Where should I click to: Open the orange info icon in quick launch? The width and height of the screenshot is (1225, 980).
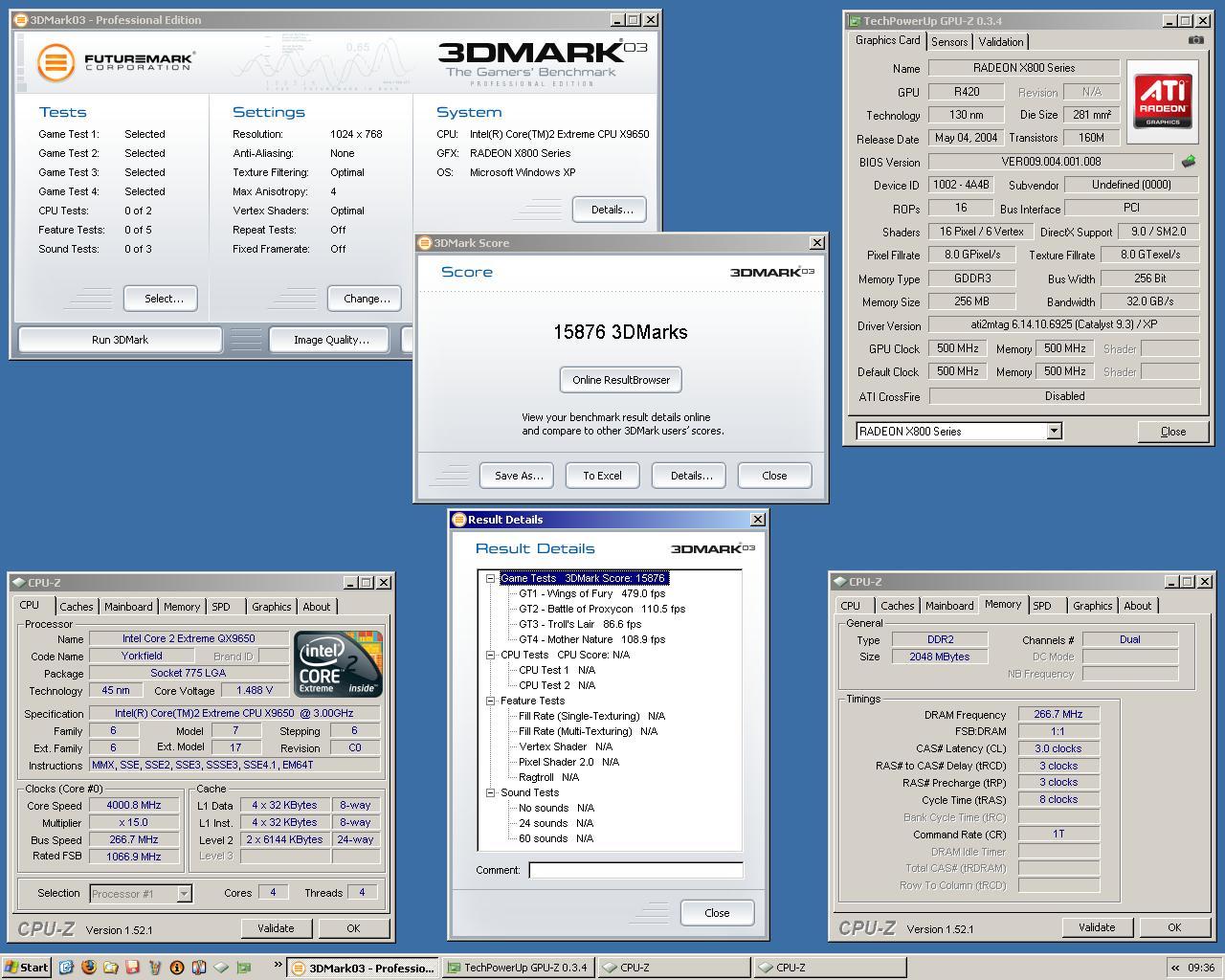177,968
